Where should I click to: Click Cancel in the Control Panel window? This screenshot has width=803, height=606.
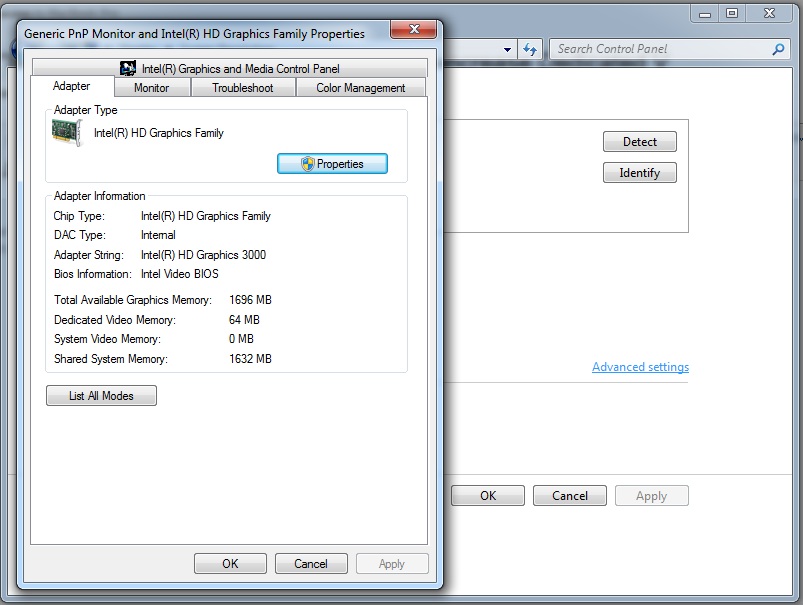569,496
